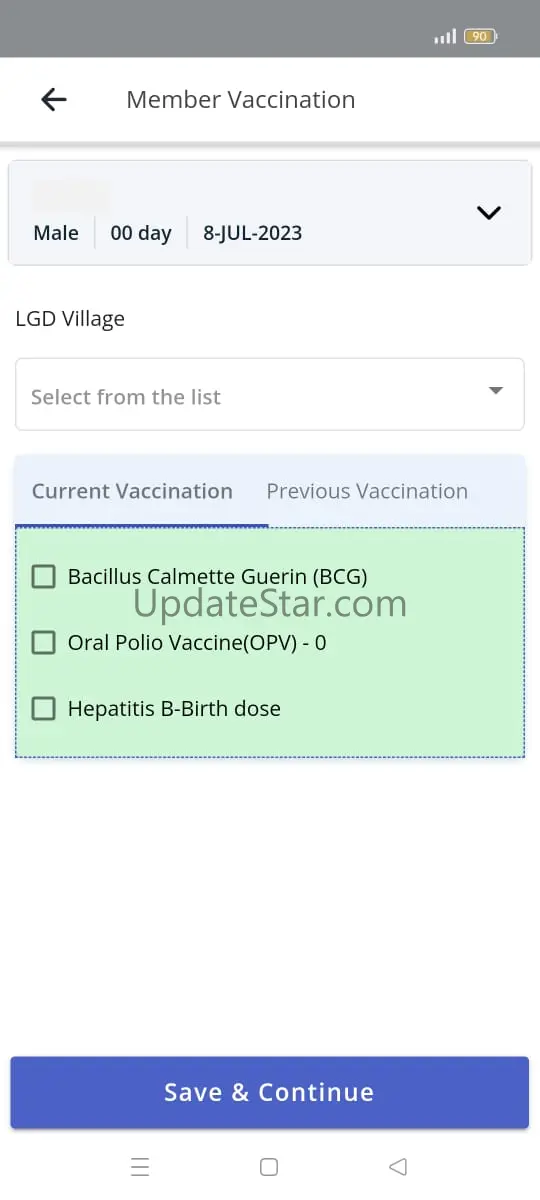Open Android recent apps menu icon
Viewport: 540px width, 1200px height.
pos(140,1167)
